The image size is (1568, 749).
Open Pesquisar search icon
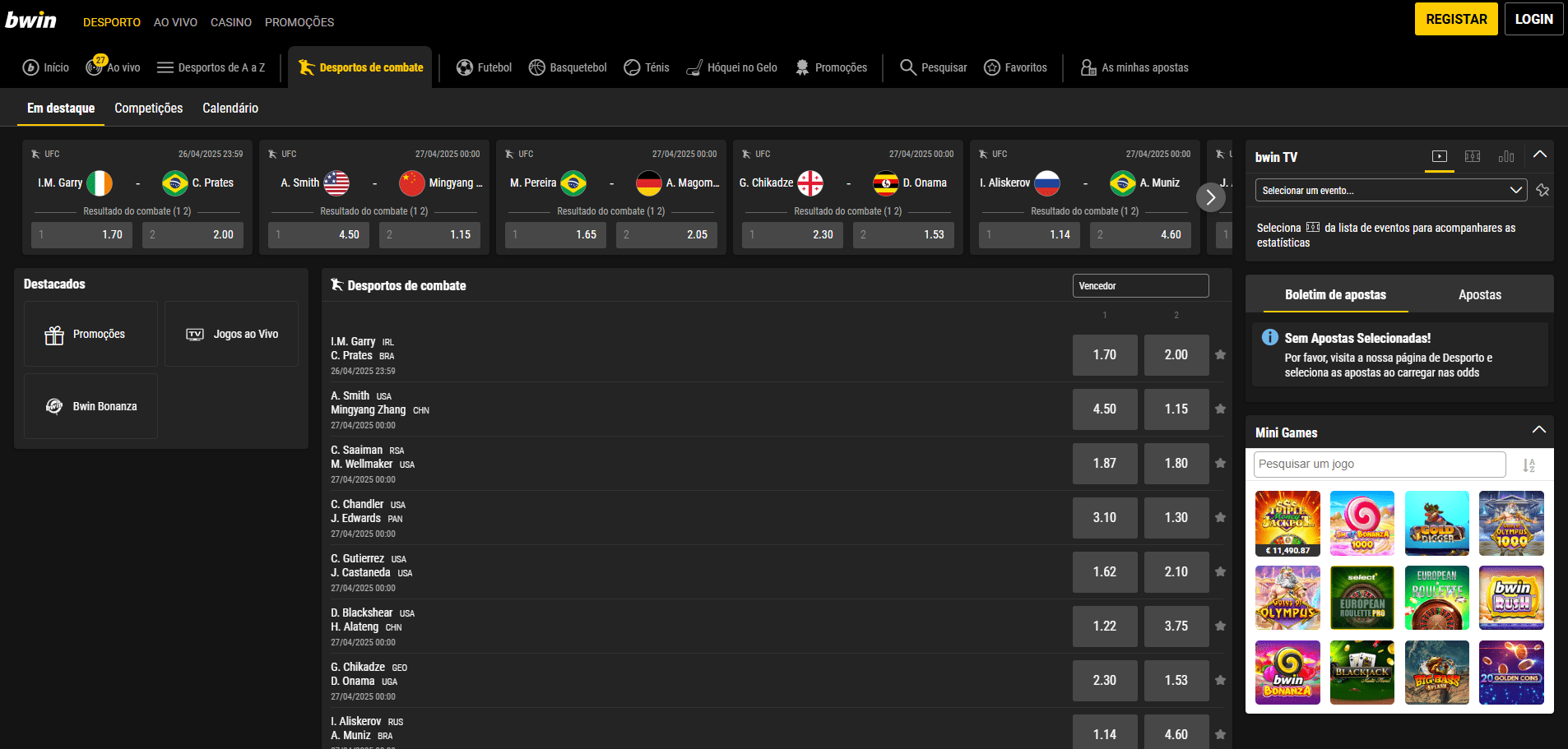[x=908, y=67]
